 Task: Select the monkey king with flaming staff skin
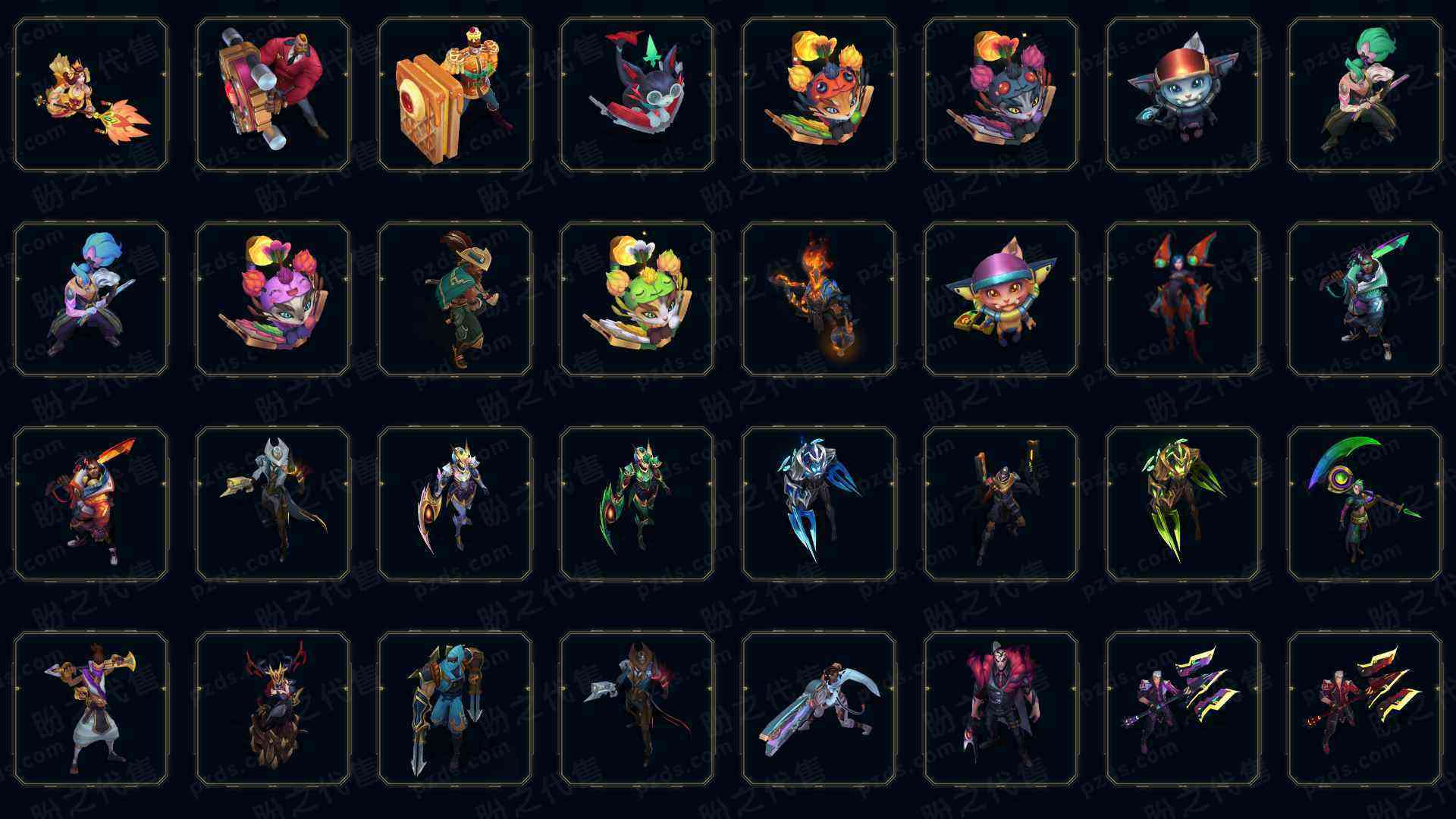coord(91,94)
